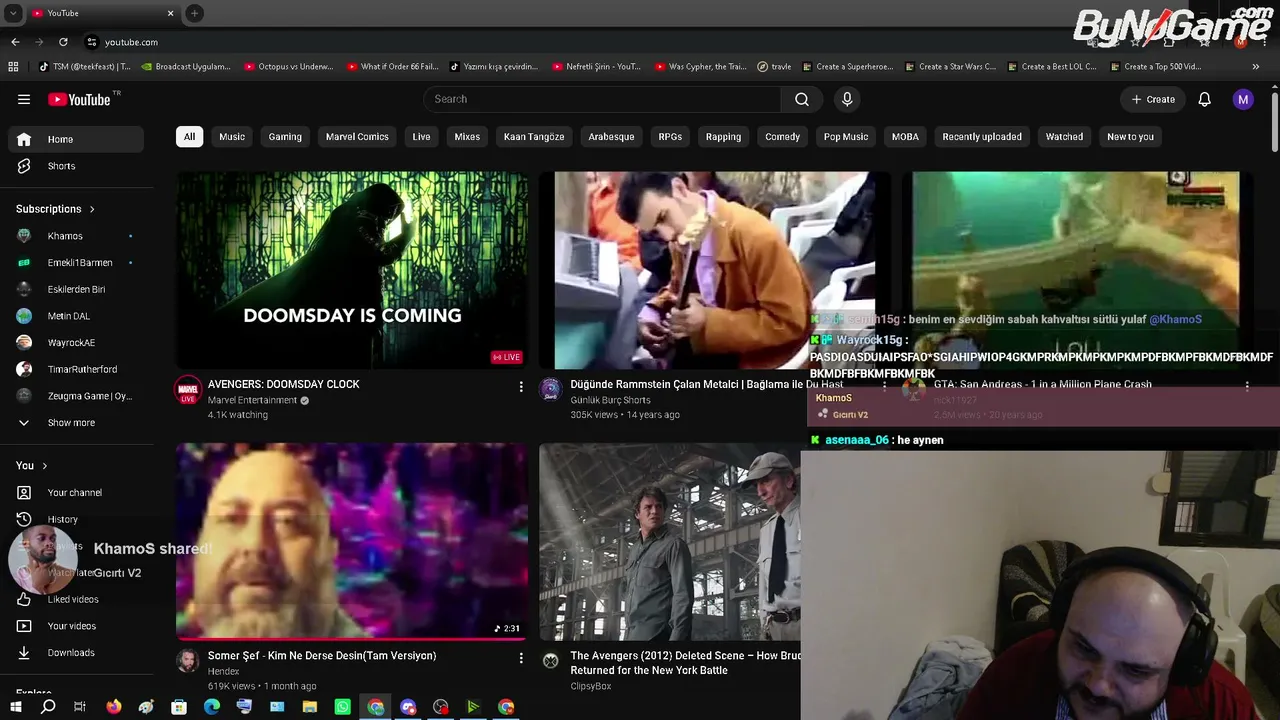
Task: Open Marvel Entertainment channel avatar
Action: (x=188, y=390)
